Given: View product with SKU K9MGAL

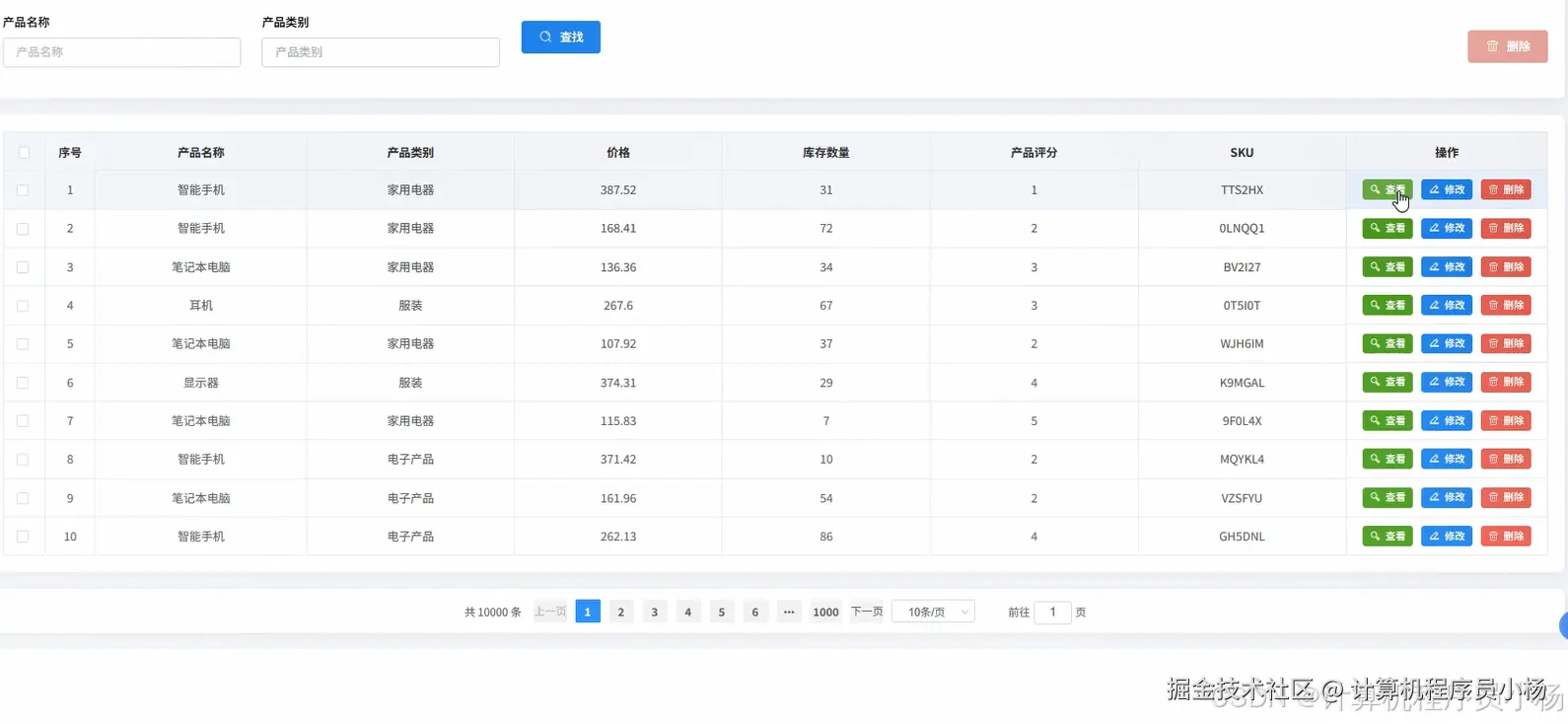Looking at the screenshot, I should point(1388,382).
